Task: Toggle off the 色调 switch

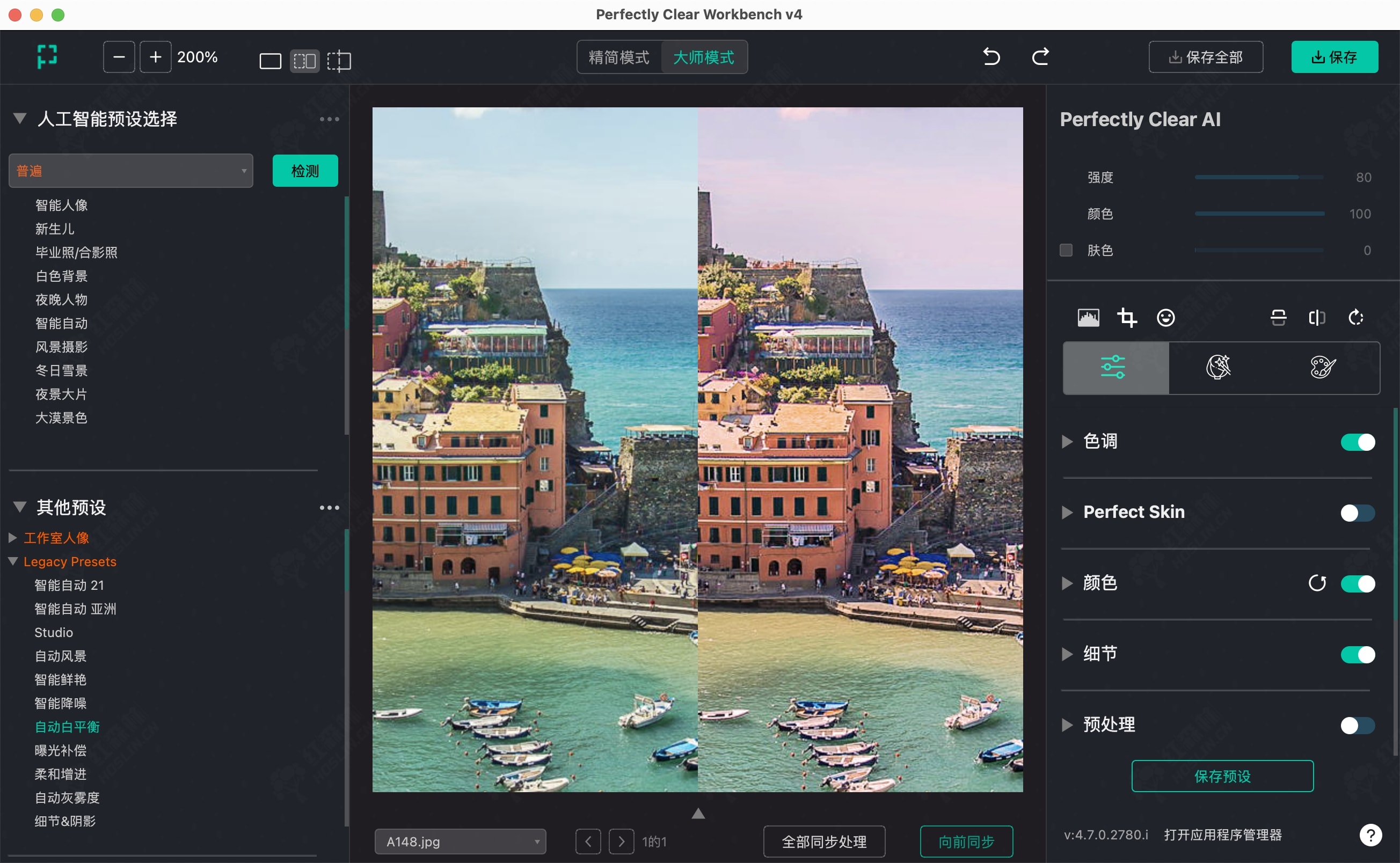Action: 1357,442
